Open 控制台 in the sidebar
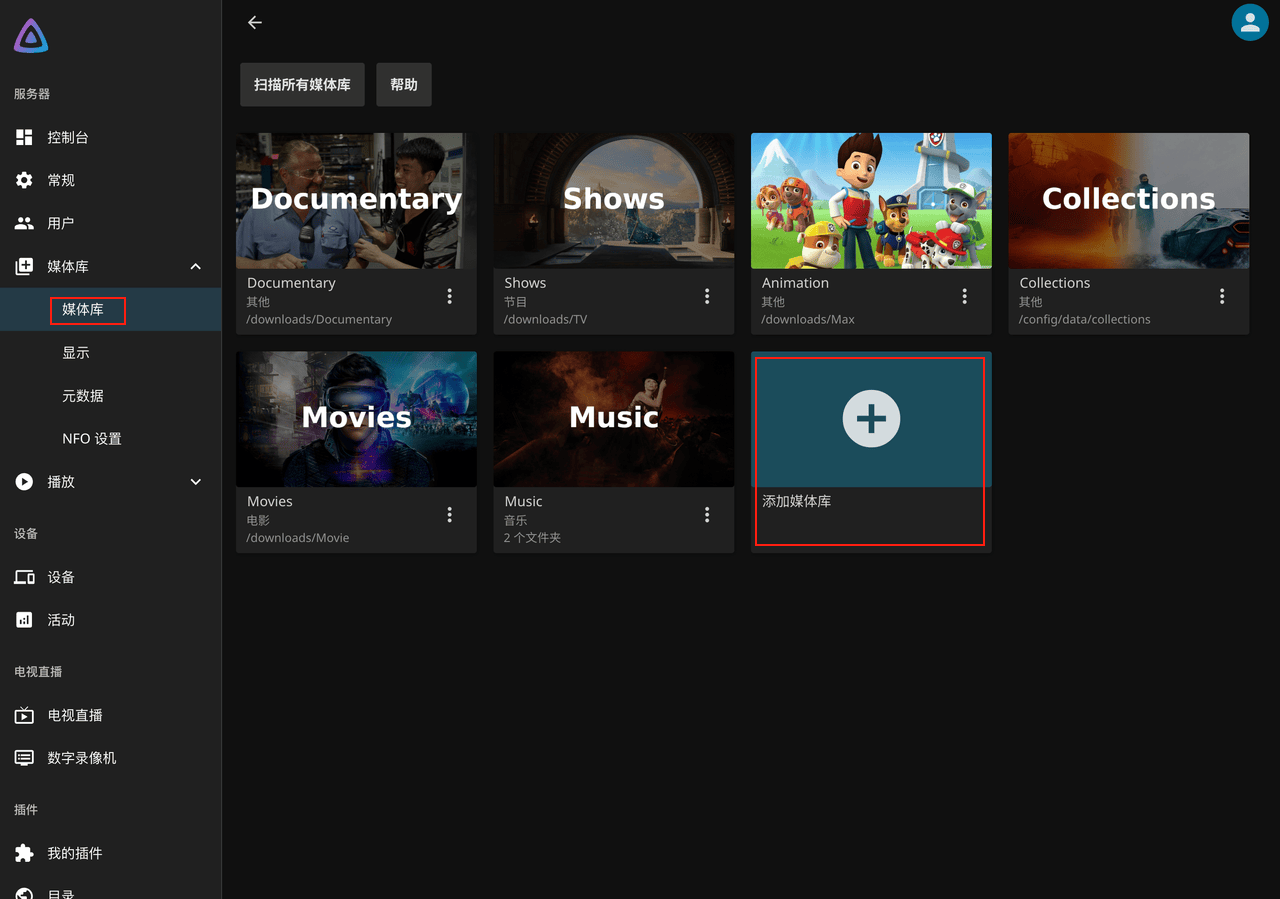The width and height of the screenshot is (1280, 899). (110, 137)
